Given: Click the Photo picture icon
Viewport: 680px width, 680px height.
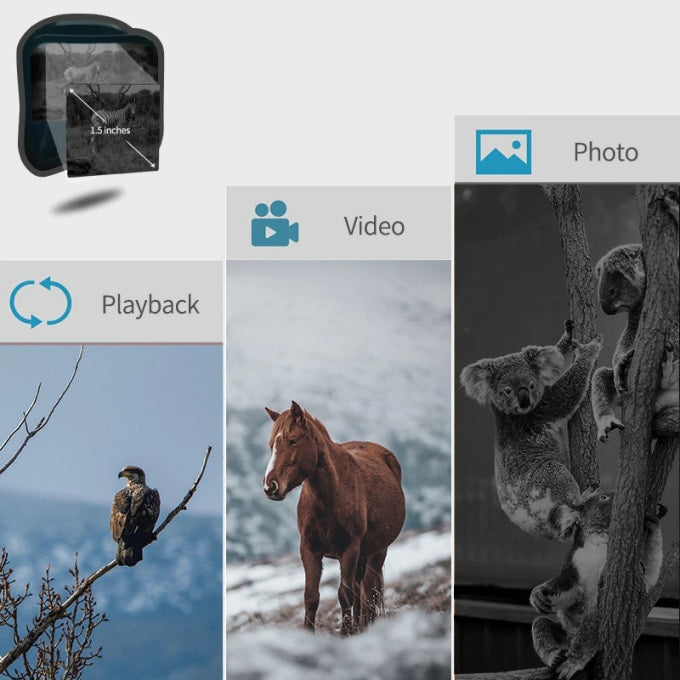Looking at the screenshot, I should (503, 152).
